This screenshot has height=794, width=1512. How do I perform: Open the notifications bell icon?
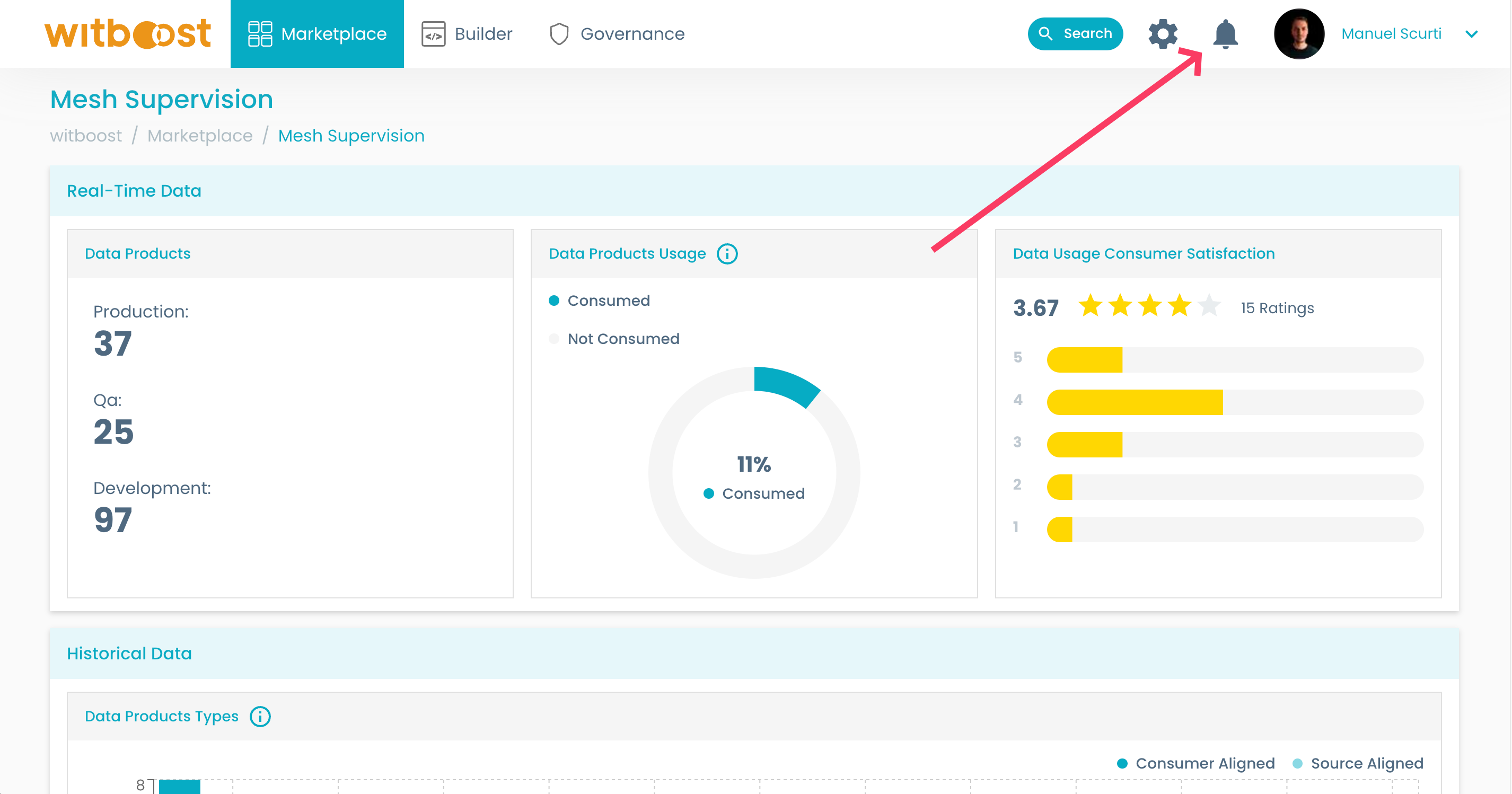[1225, 34]
